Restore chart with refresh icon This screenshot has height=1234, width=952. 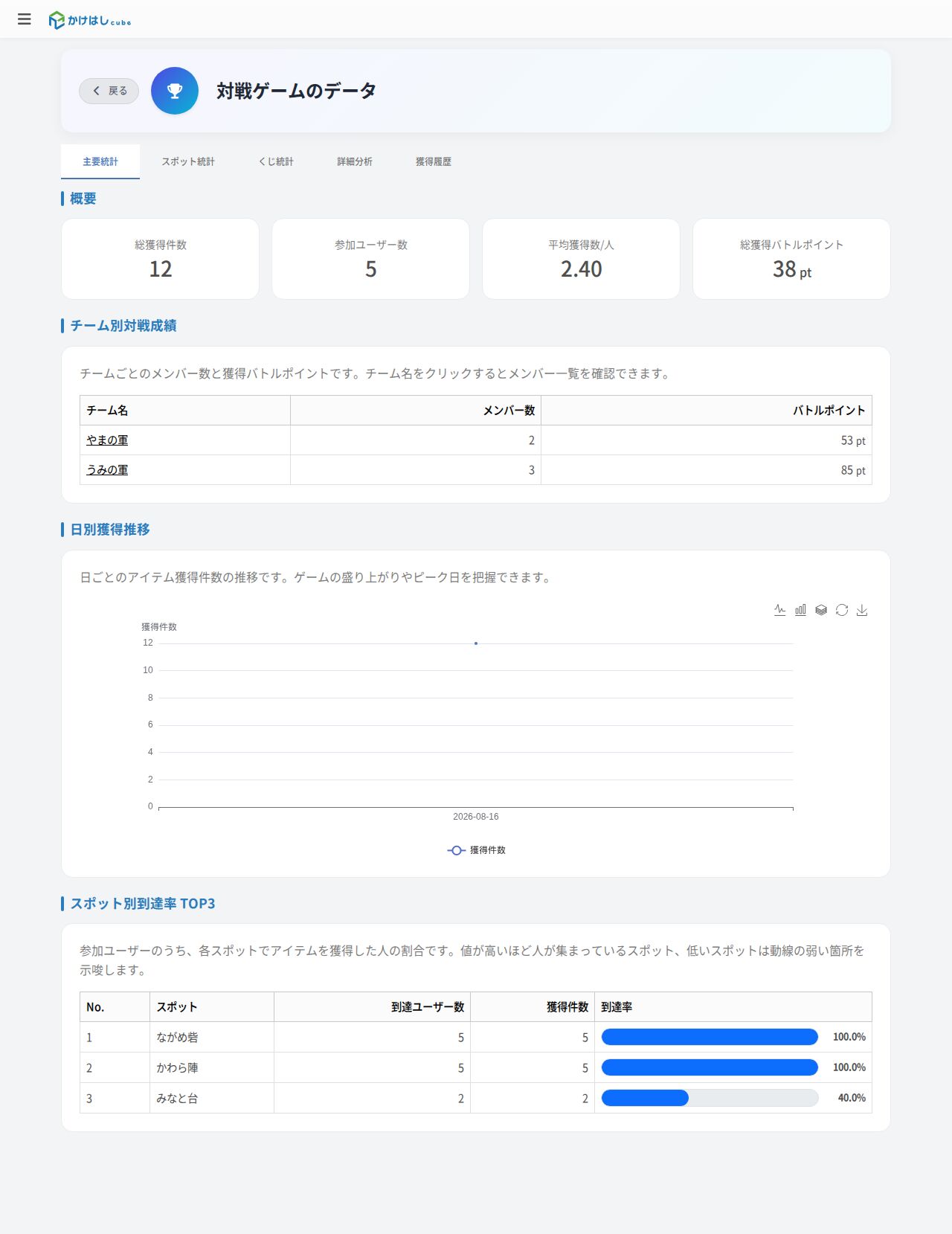coord(842,610)
